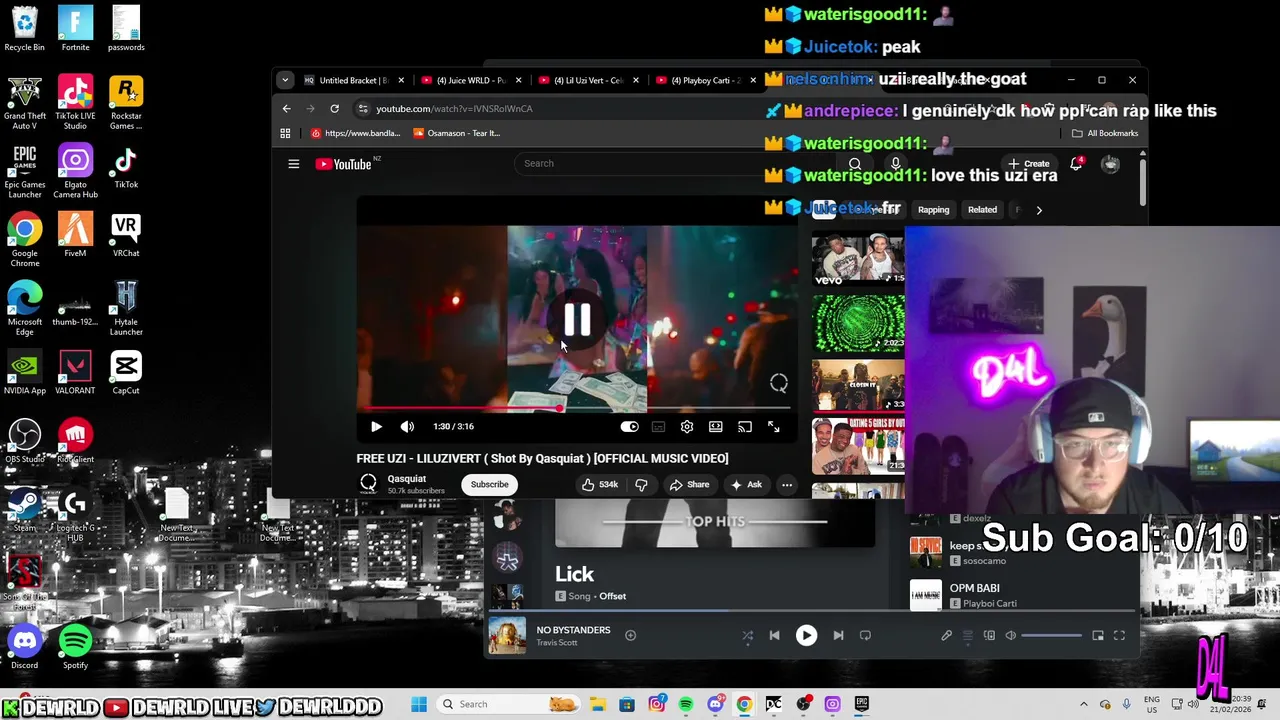The height and width of the screenshot is (720, 1280).
Task: Toggle Spotify queue view
Action: pyautogui.click(x=968, y=635)
